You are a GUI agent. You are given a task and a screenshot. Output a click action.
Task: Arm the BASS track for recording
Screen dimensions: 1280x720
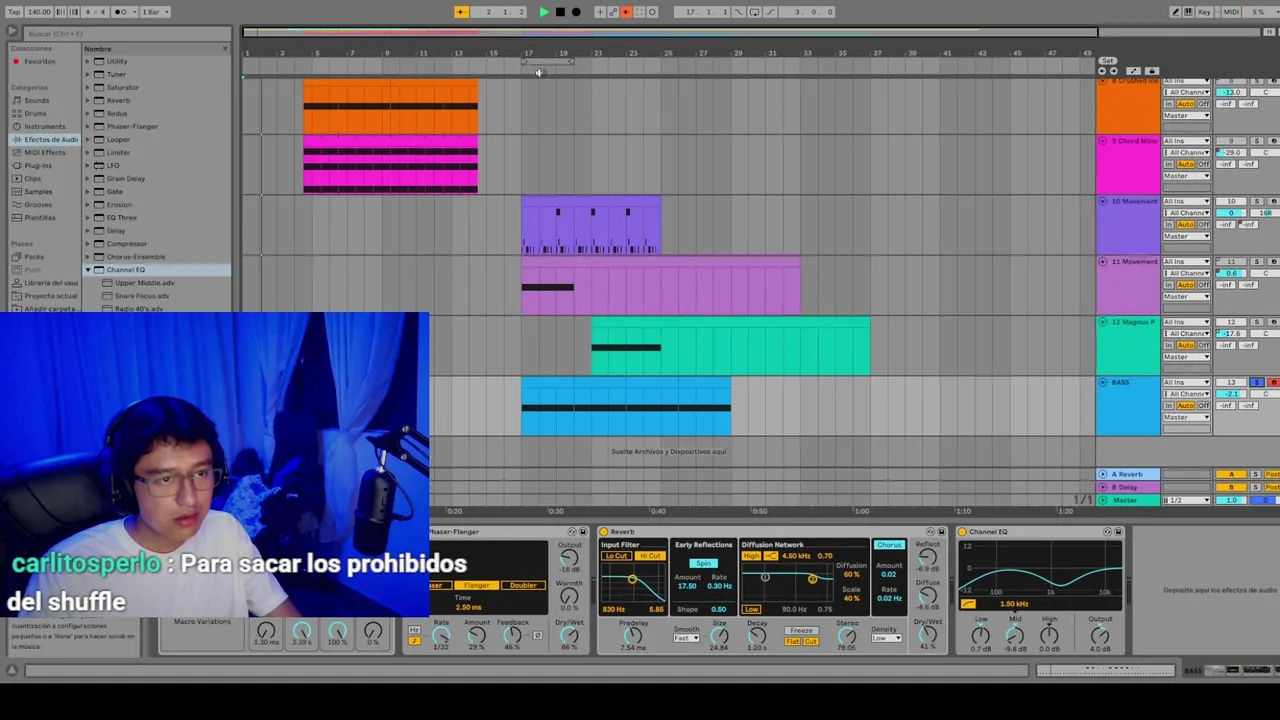click(x=1273, y=382)
